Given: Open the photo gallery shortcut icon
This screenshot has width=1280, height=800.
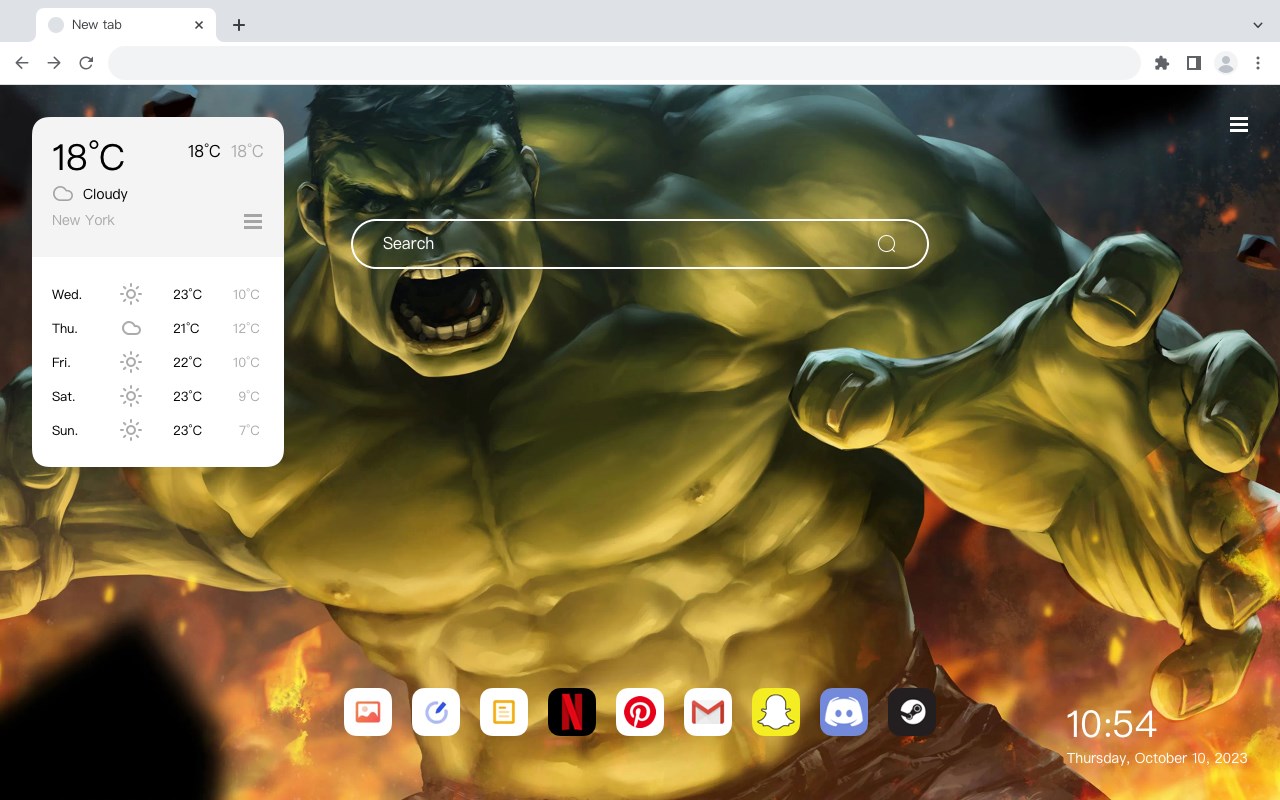Looking at the screenshot, I should coord(368,712).
